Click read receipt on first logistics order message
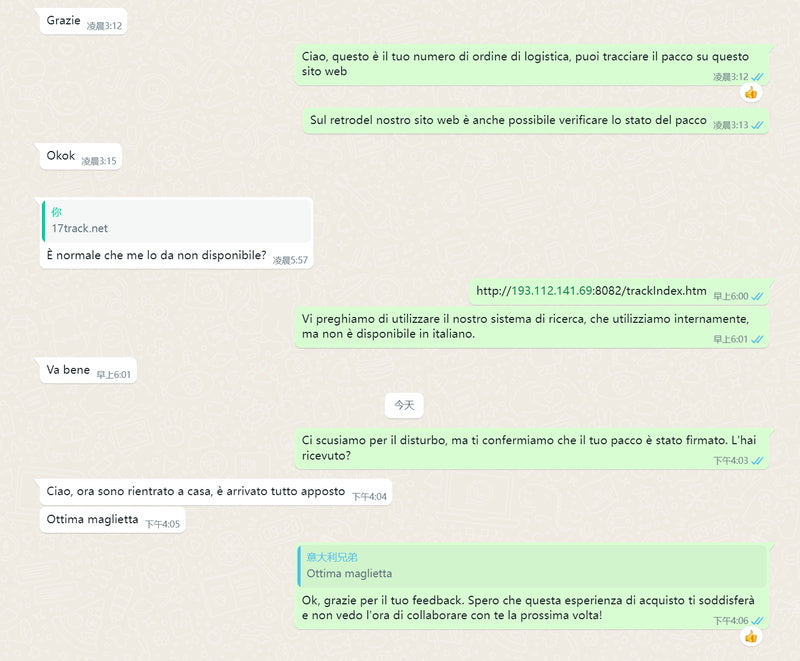The height and width of the screenshot is (661, 800). (758, 77)
